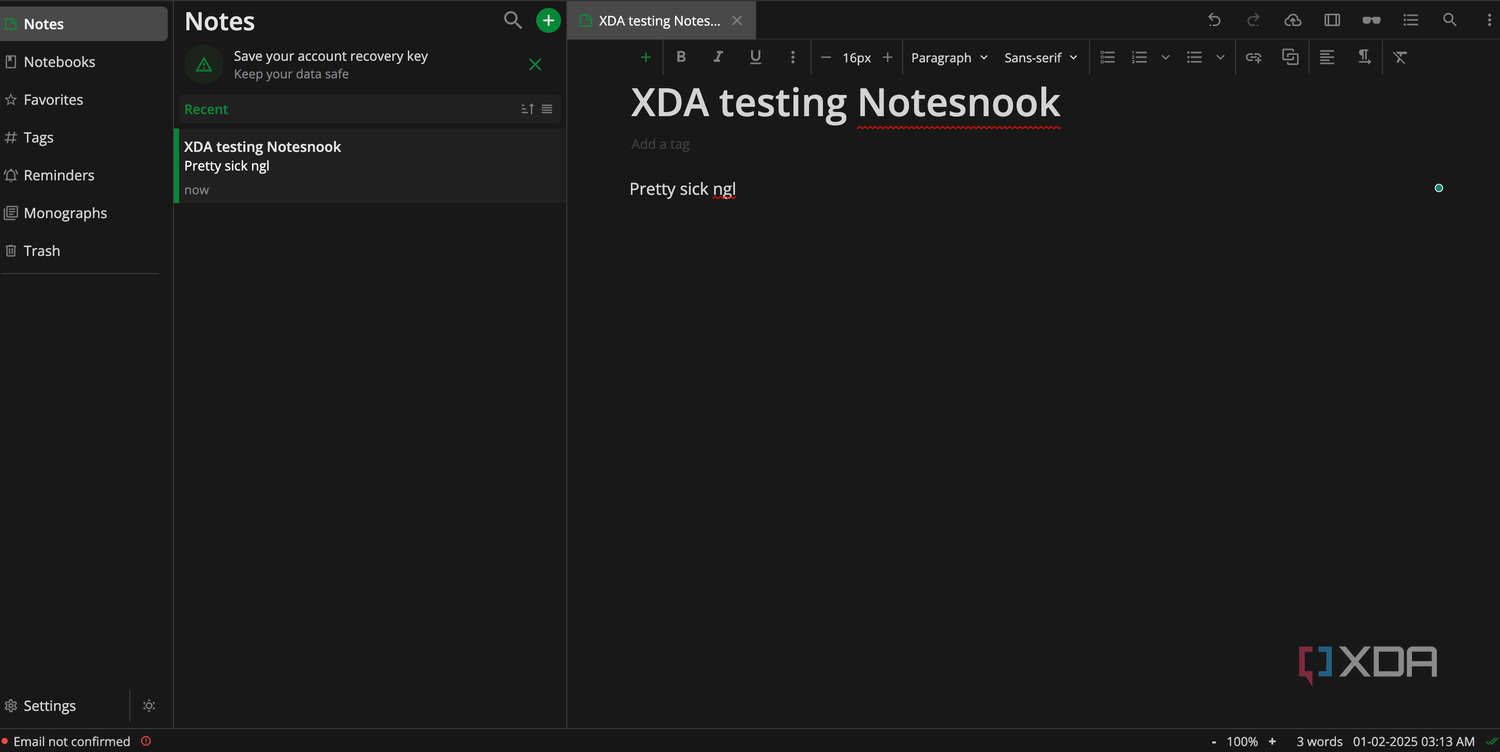Toggle bold formatting in editor toolbar
Image resolution: width=1500 pixels, height=752 pixels.
[x=681, y=57]
